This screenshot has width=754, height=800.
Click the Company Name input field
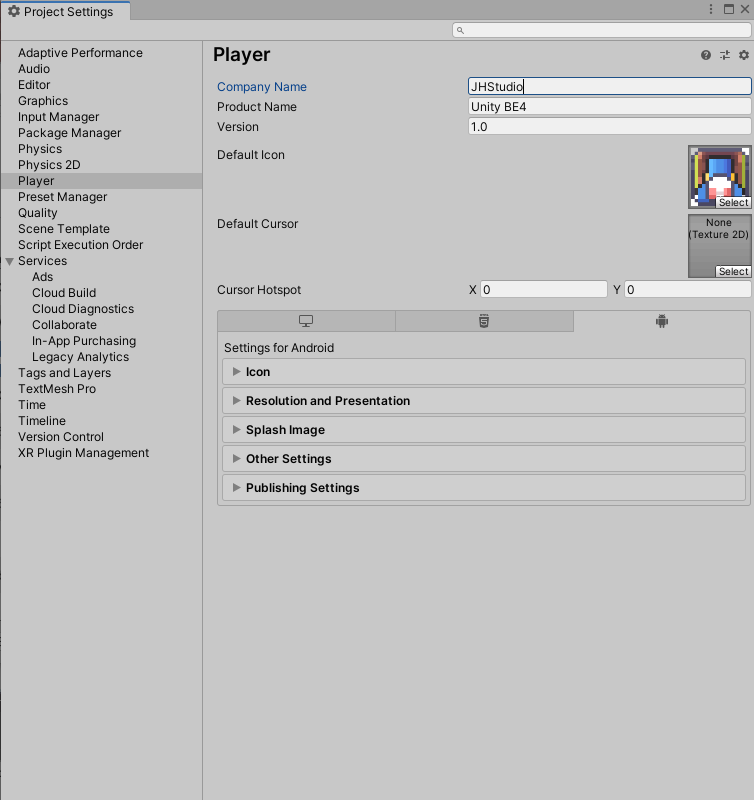pyautogui.click(x=610, y=86)
